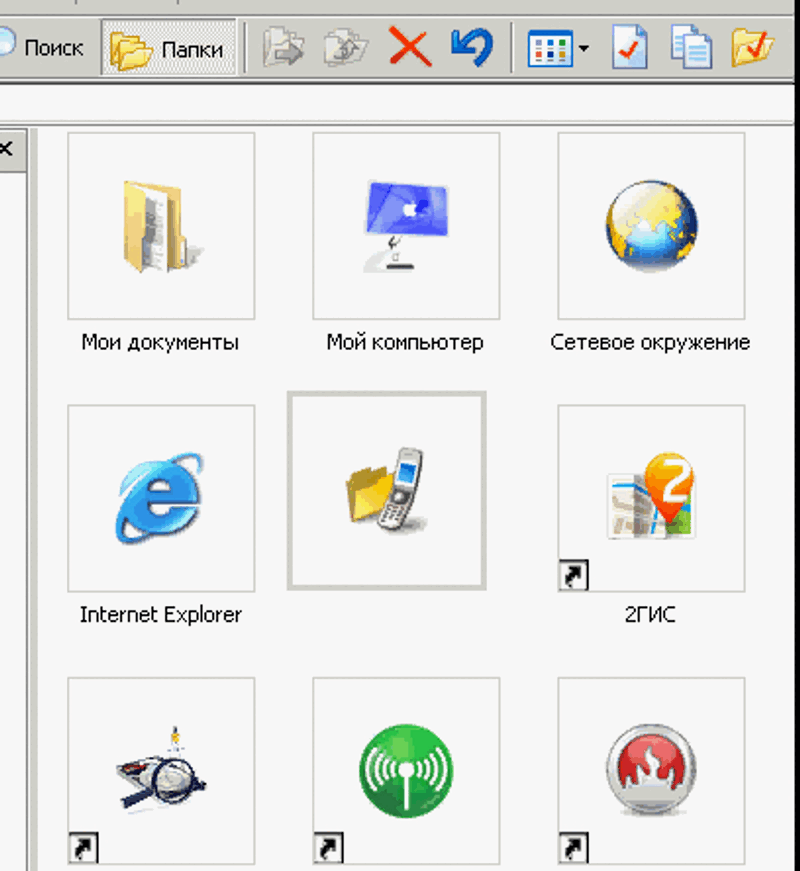
Task: Click the Мои документы label
Action: point(160,343)
